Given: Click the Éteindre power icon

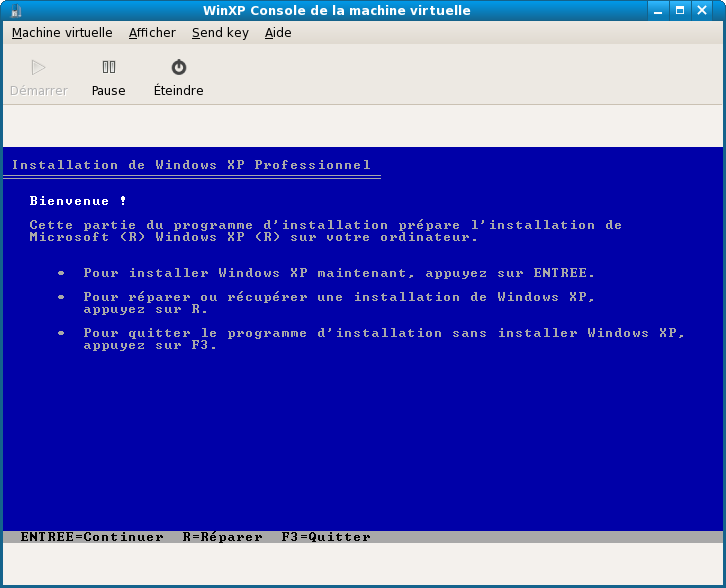Looking at the screenshot, I should [x=179, y=68].
